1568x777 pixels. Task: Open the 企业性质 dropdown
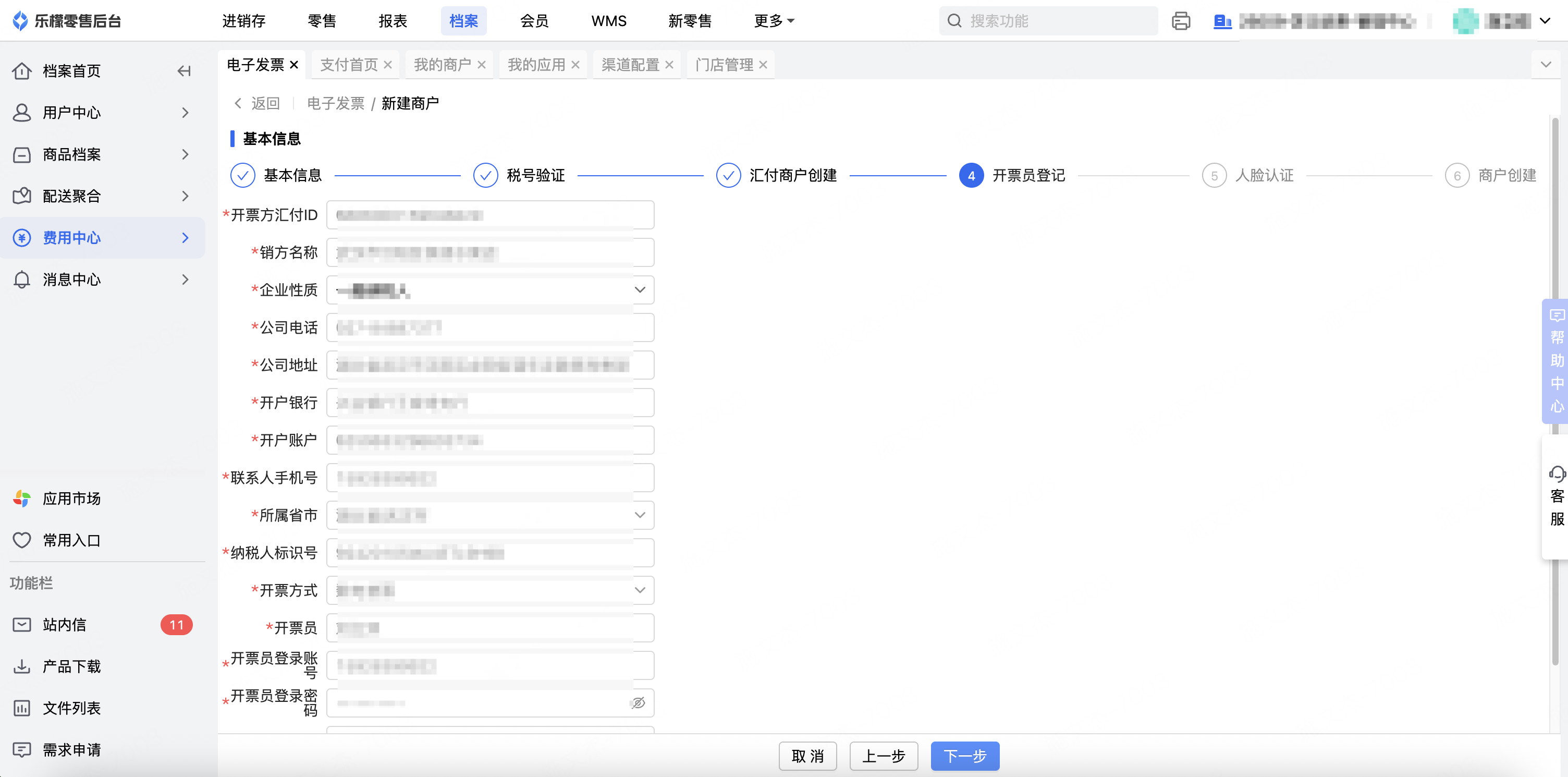(639, 290)
